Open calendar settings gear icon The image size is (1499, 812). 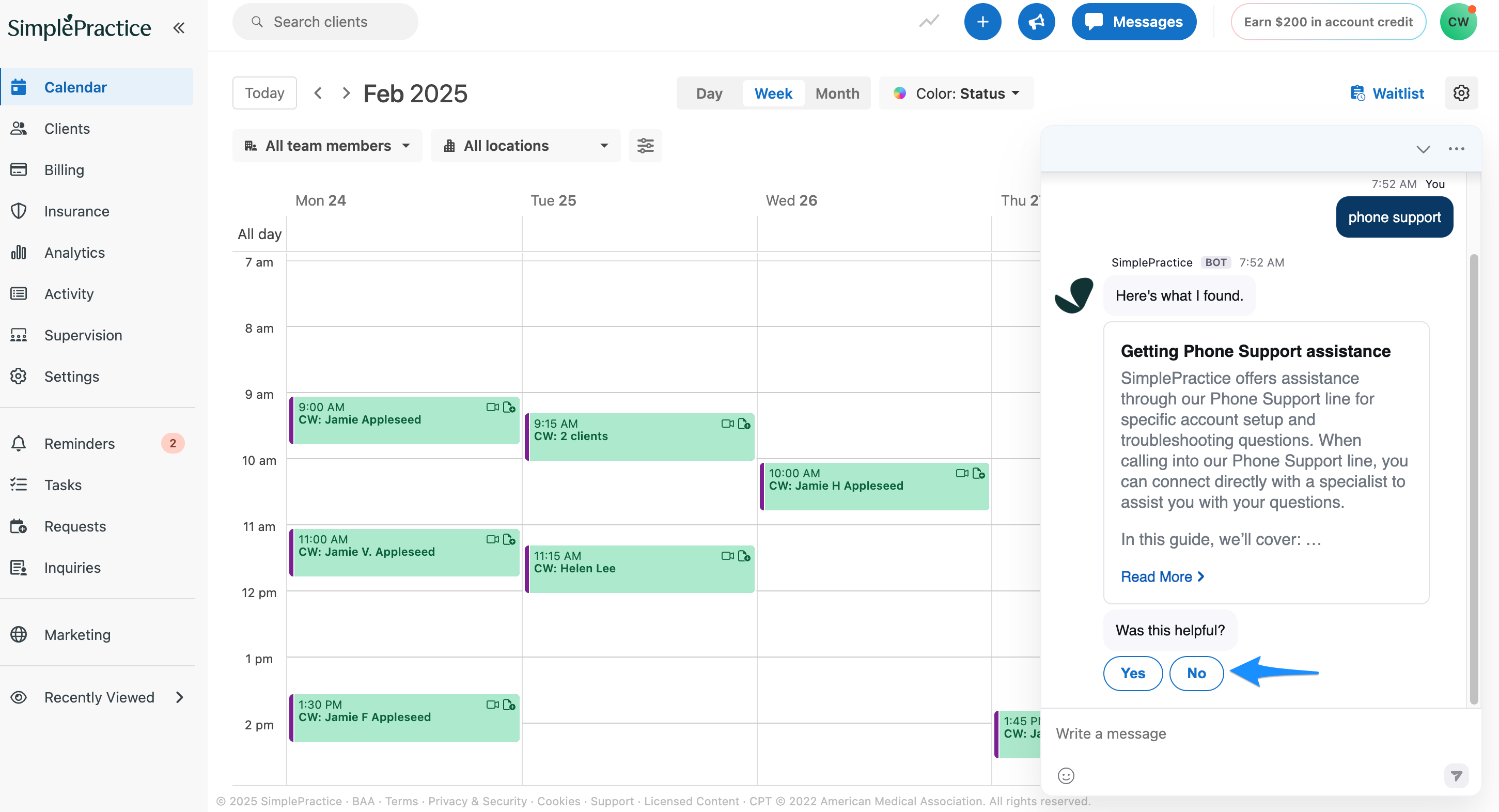coord(1461,92)
